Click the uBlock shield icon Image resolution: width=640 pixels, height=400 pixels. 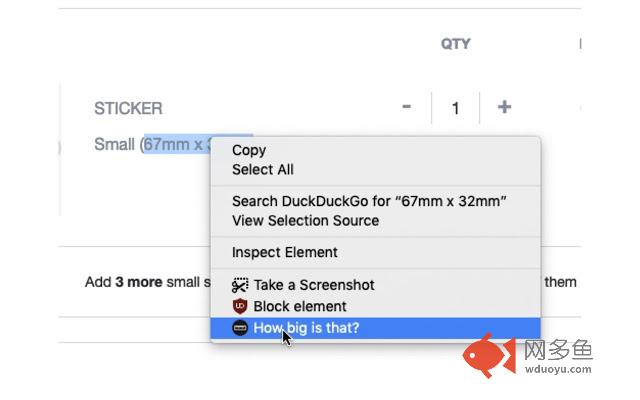[240, 306]
